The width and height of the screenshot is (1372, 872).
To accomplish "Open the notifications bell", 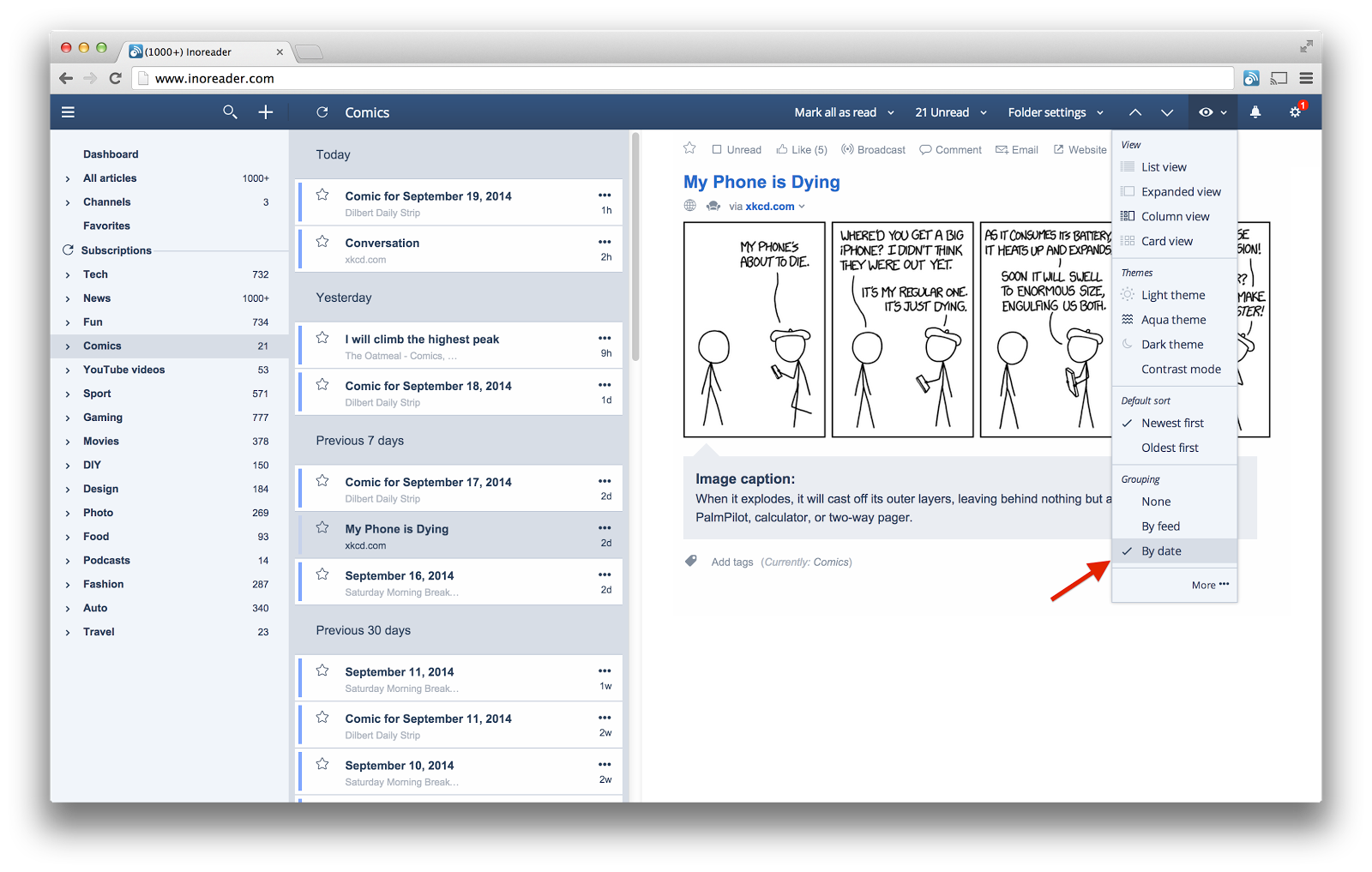I will [x=1255, y=112].
